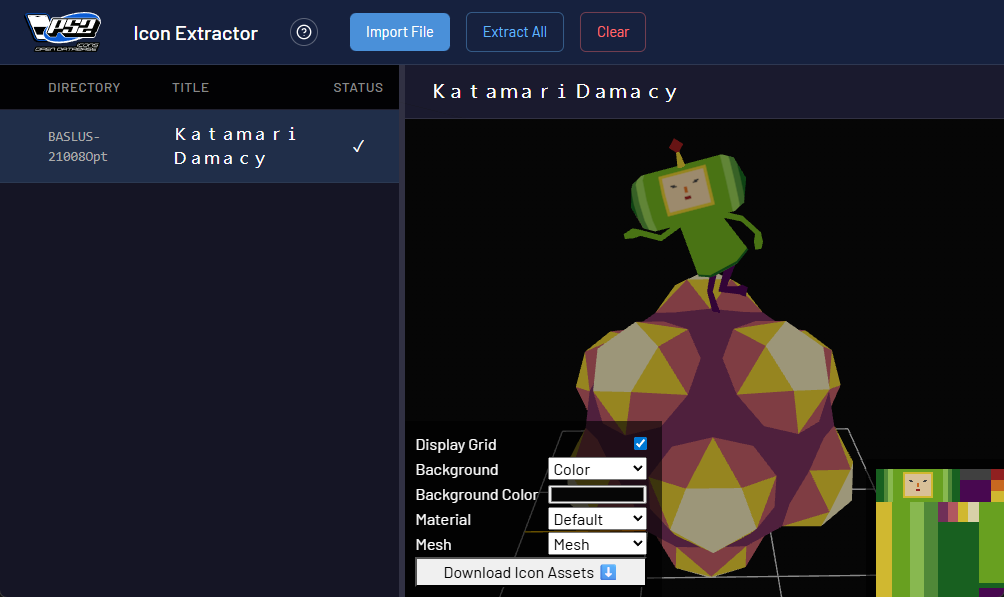Click the checkmark status icon in the row

(358, 146)
